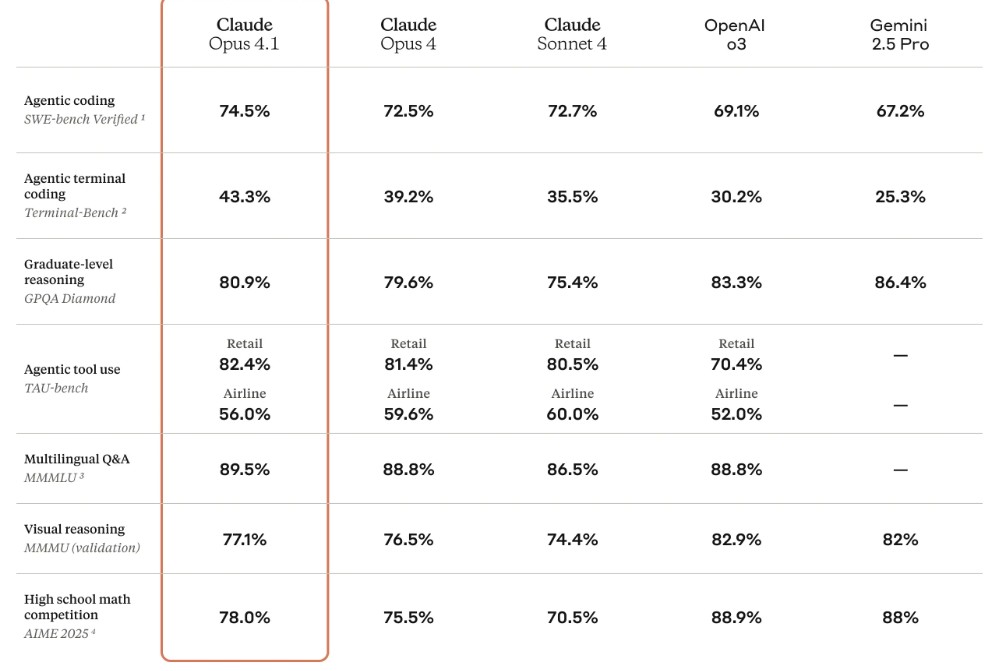Click the OpenAI o3 column header
The image size is (1006, 671).
coord(736,34)
